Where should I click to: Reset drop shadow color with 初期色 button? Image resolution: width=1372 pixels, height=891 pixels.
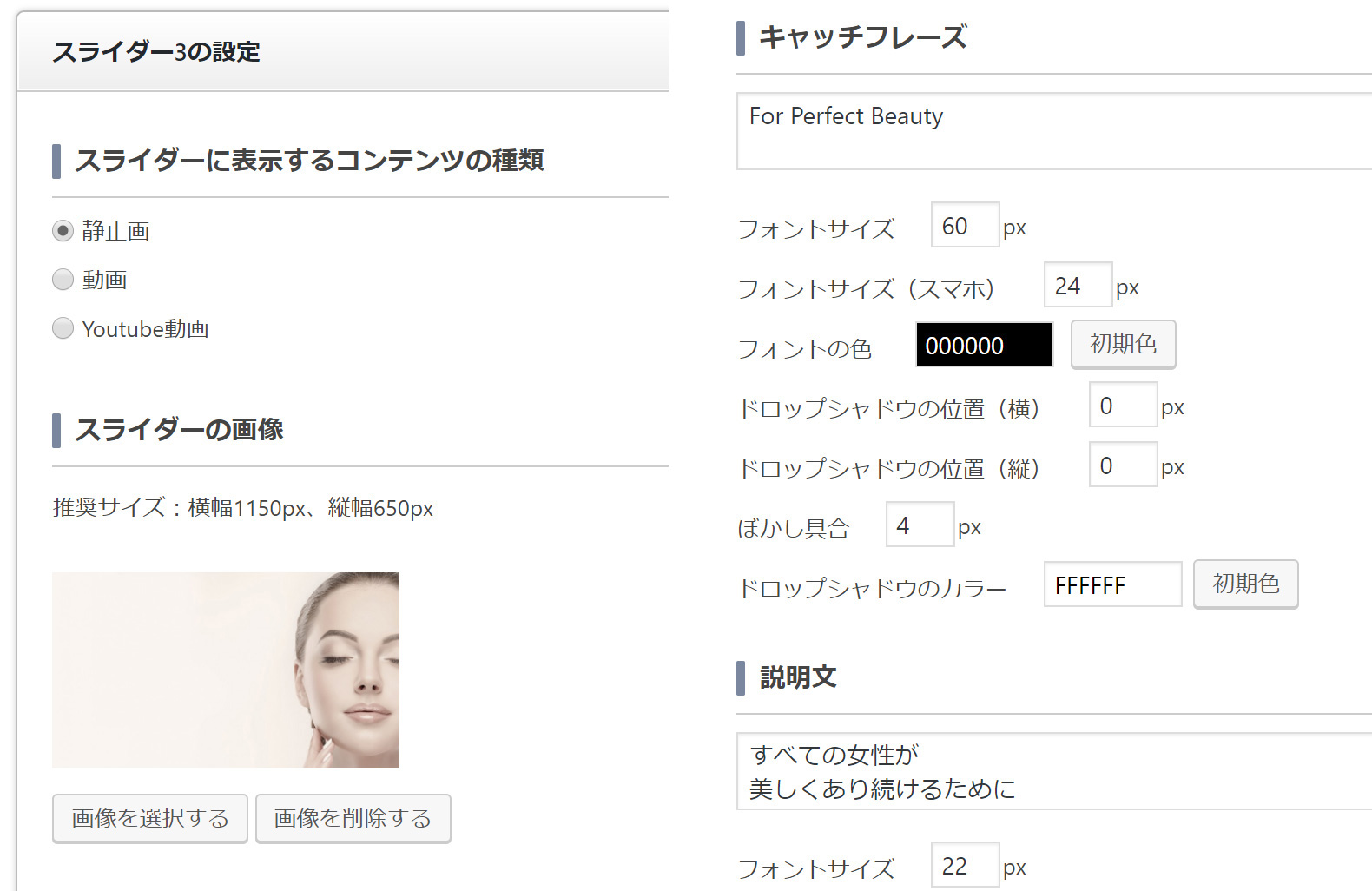pos(1245,584)
